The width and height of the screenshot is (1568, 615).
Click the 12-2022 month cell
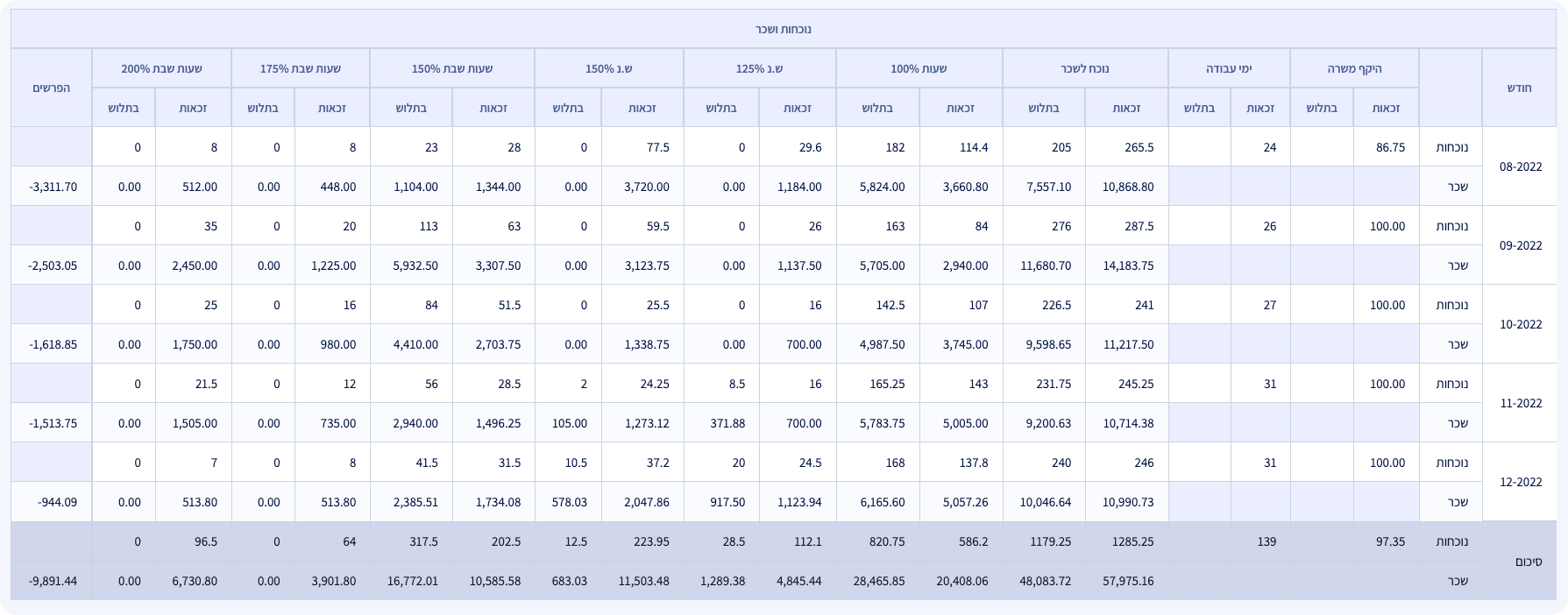(x=1520, y=482)
